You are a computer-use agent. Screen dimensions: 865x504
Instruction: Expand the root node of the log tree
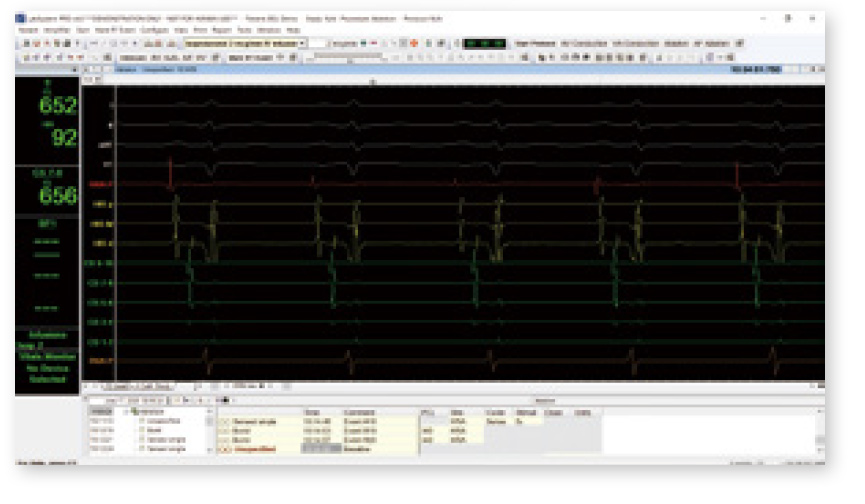pyautogui.click(x=126, y=411)
